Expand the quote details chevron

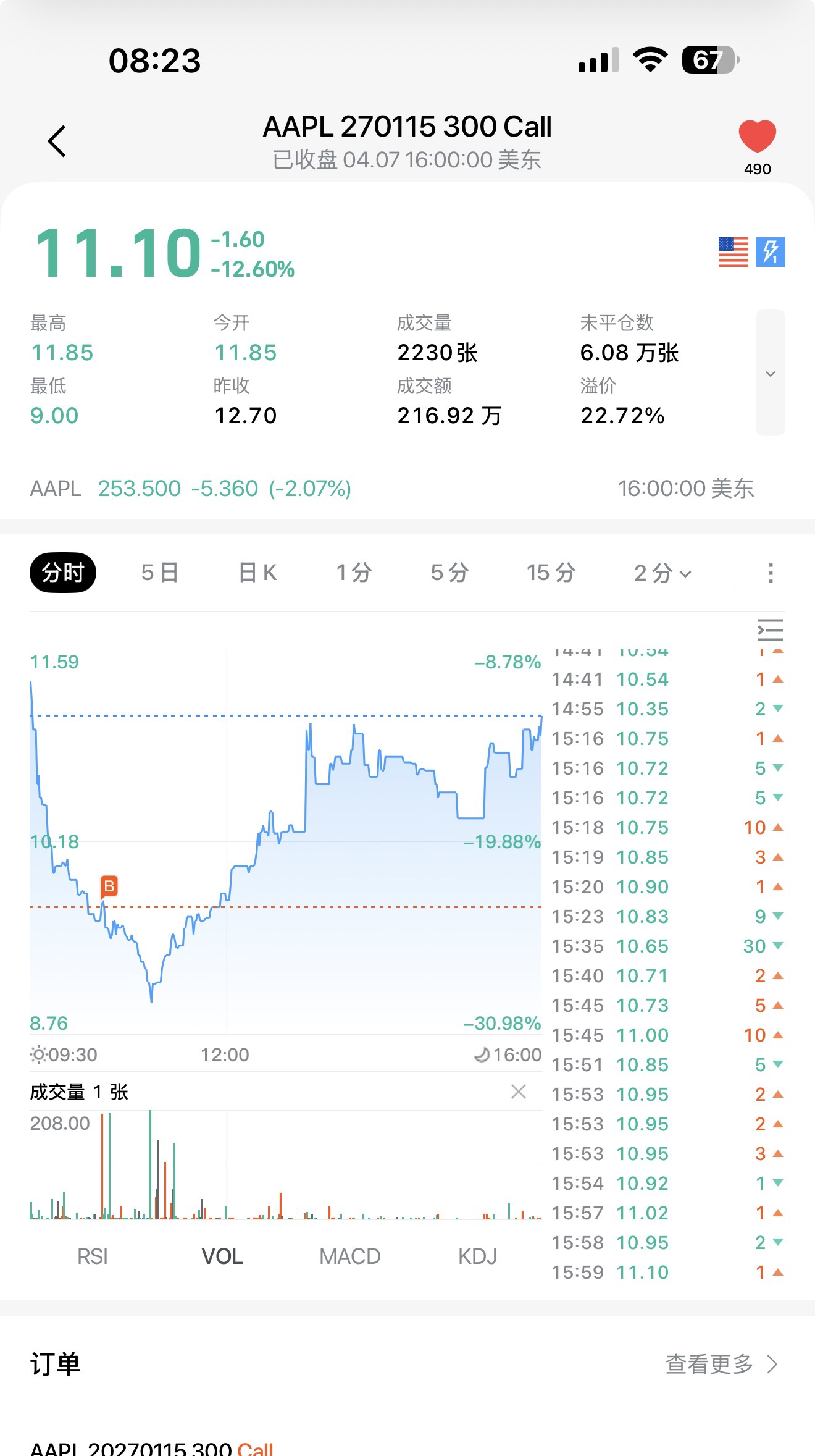pos(770,373)
